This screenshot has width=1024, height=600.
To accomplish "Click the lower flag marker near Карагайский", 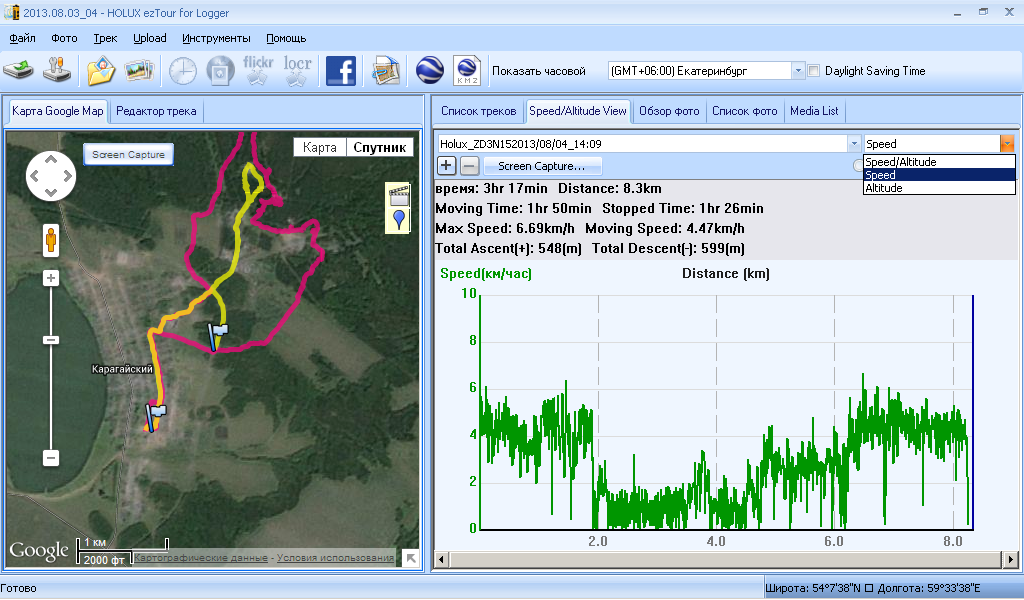I will (155, 418).
